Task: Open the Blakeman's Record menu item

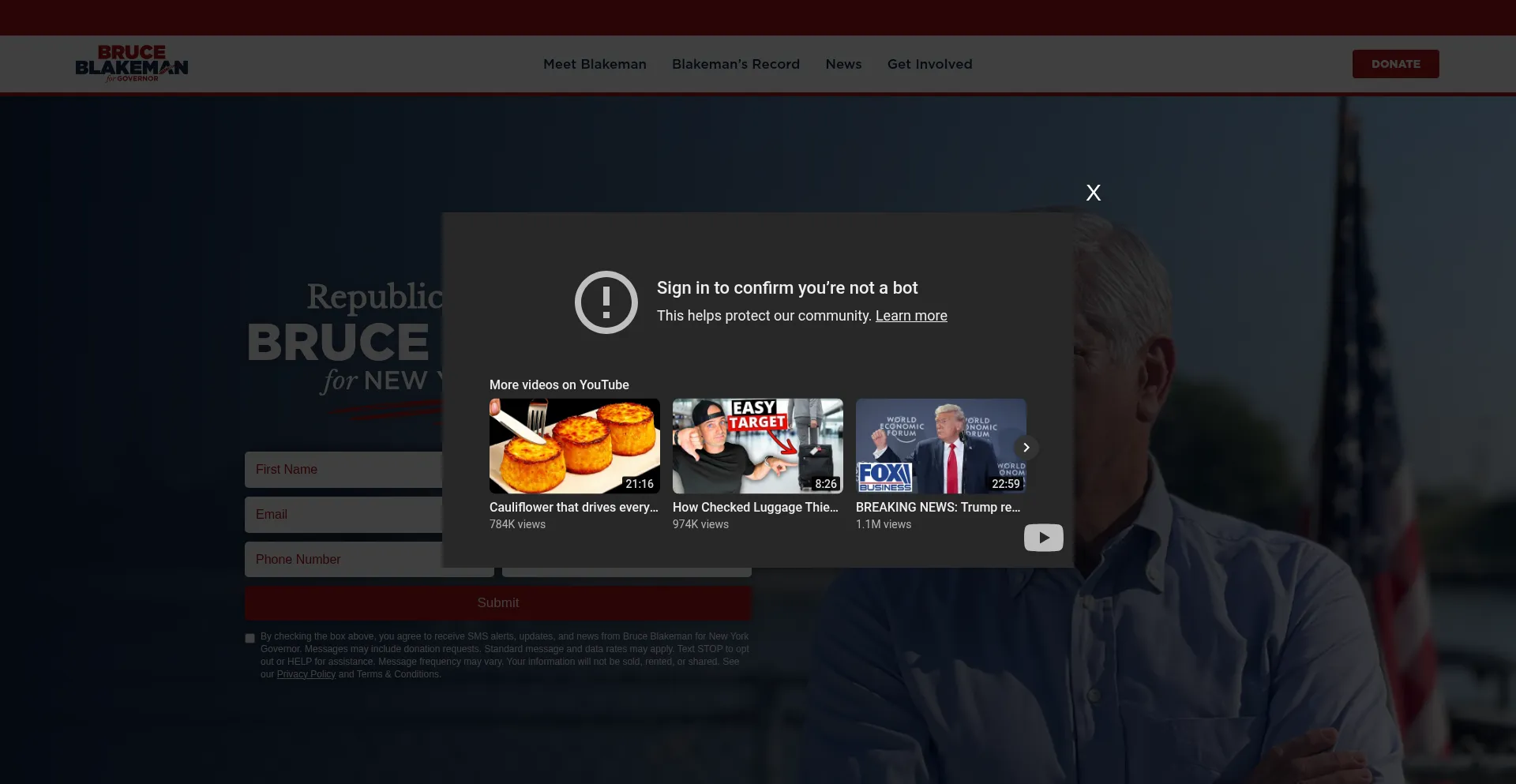Action: [736, 64]
